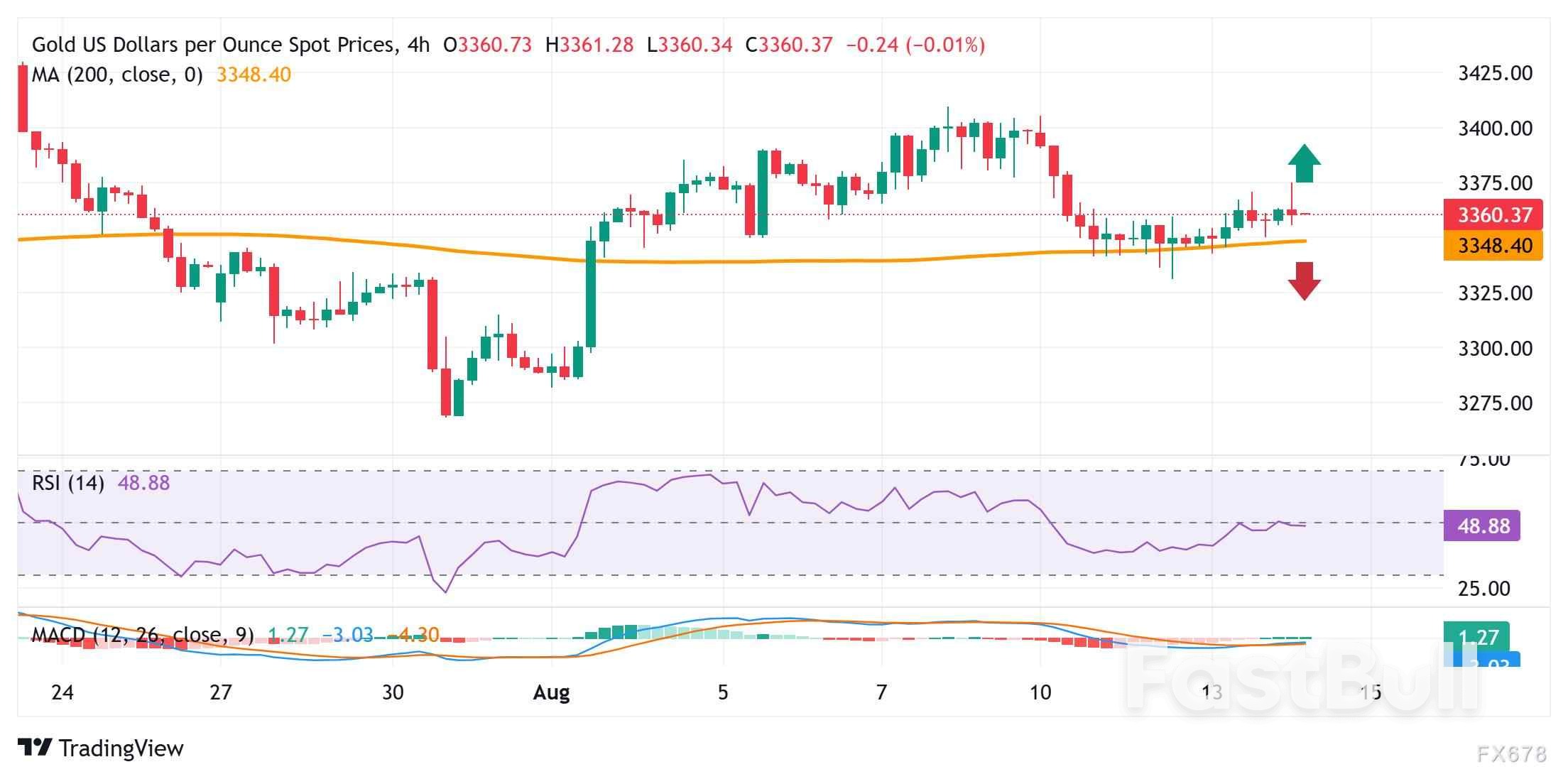Image resolution: width=1568 pixels, height=779 pixels.
Task: Select the 4h timeframe label
Action: (419, 45)
